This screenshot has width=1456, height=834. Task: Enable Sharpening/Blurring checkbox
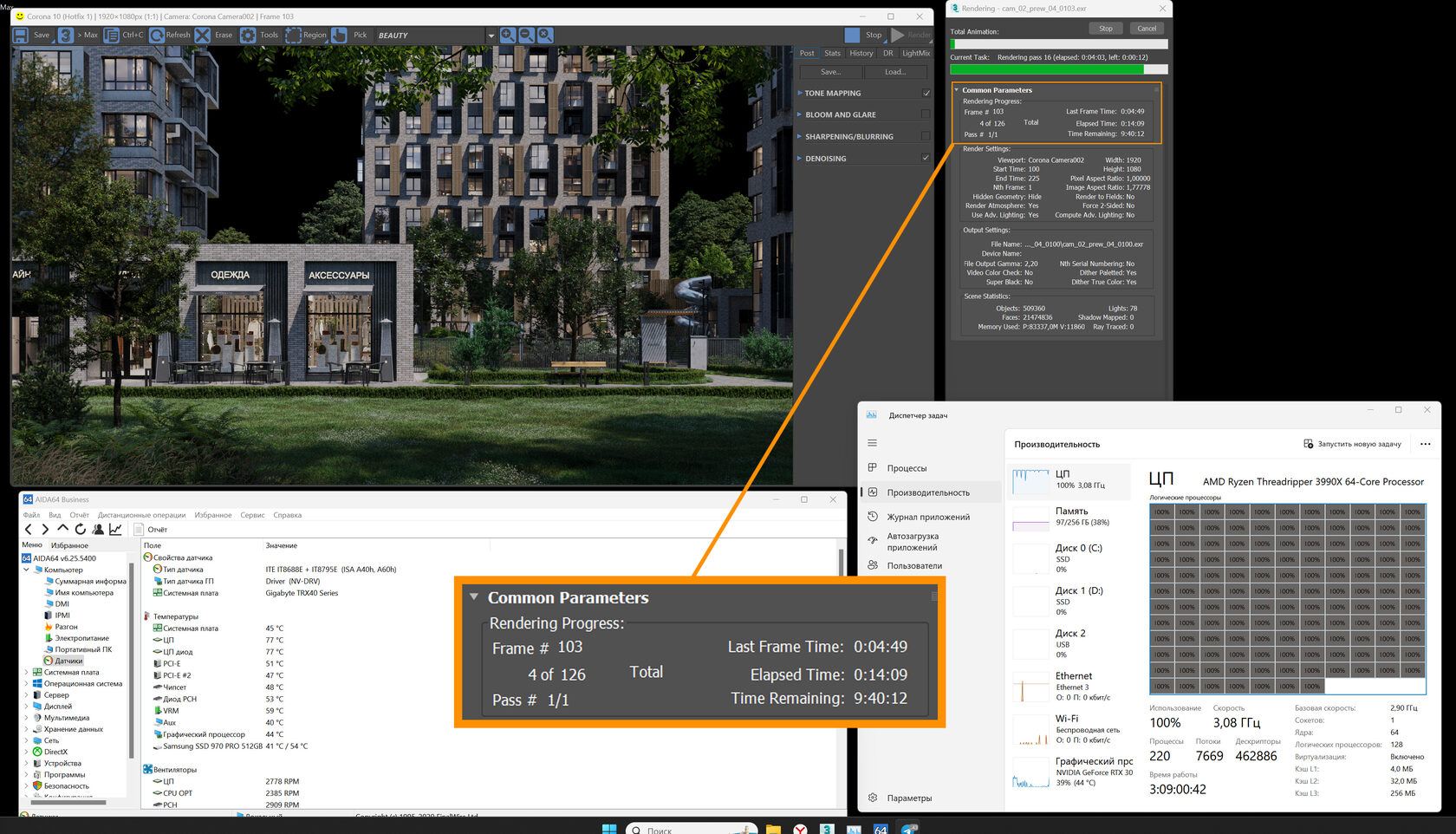926,136
